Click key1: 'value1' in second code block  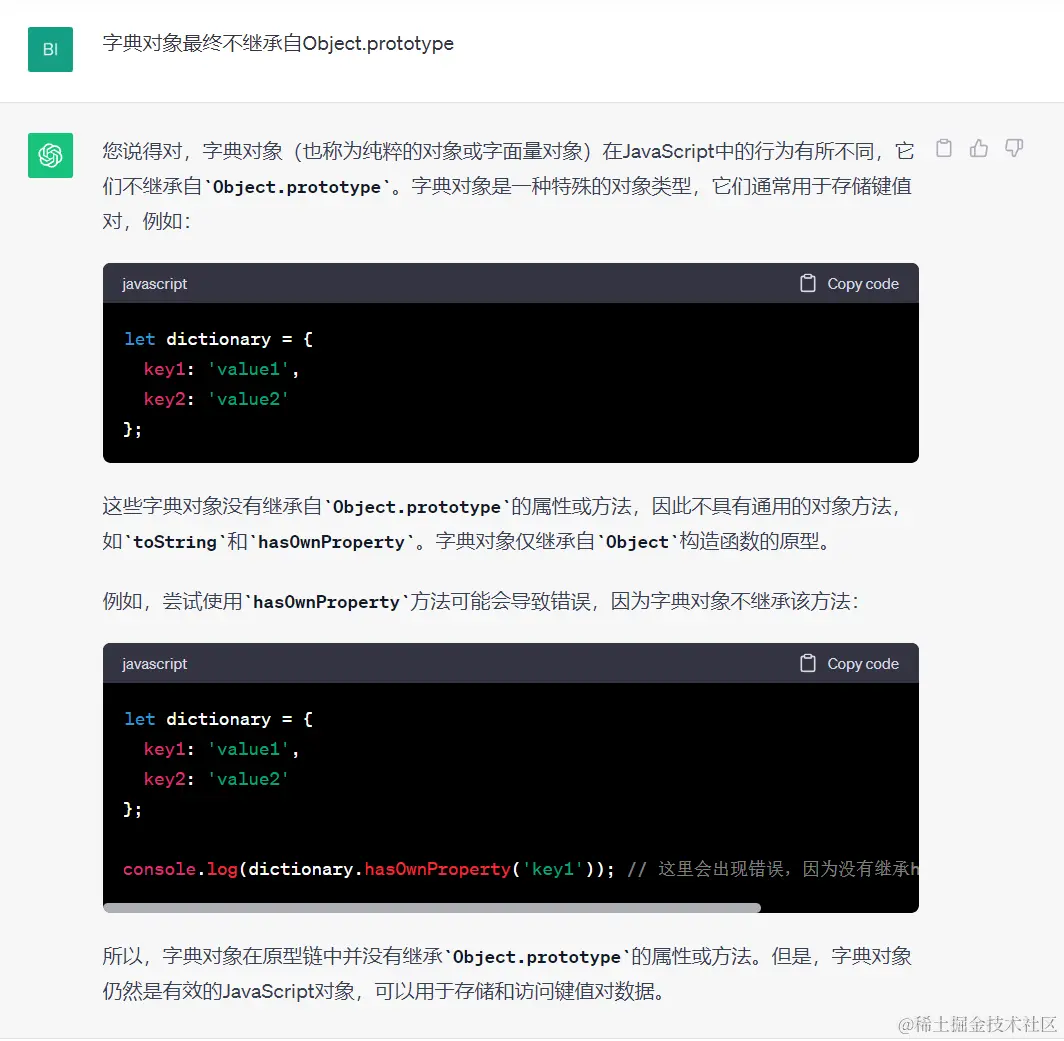(x=221, y=749)
